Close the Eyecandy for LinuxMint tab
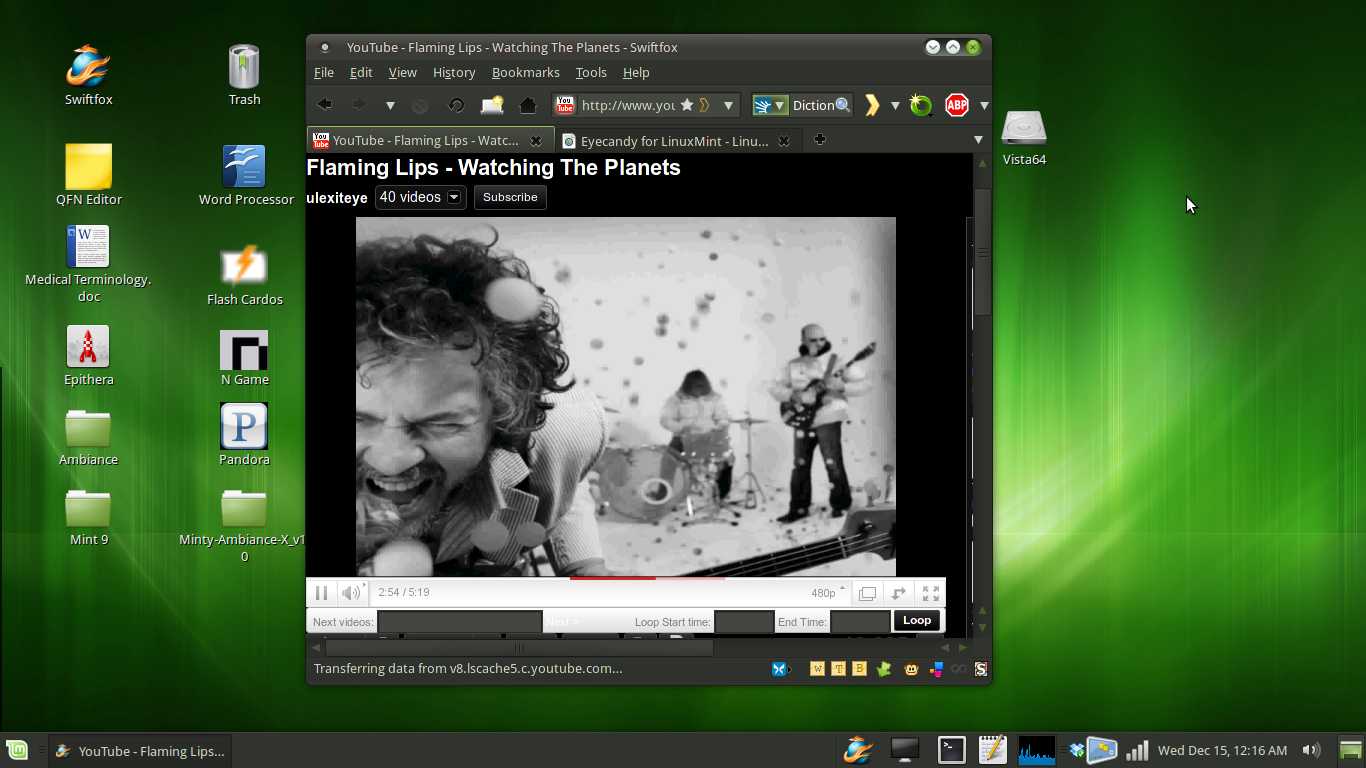Screen dimensions: 1366x768 coord(784,141)
